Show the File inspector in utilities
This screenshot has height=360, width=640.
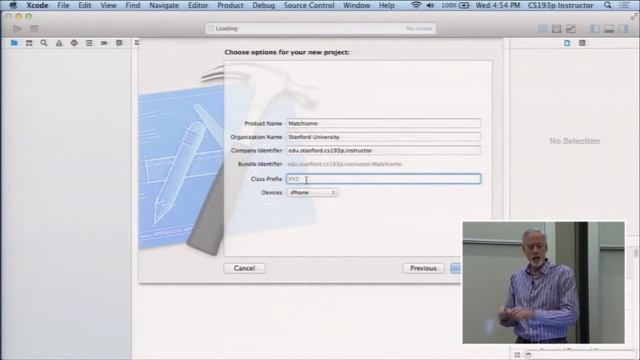coord(567,43)
